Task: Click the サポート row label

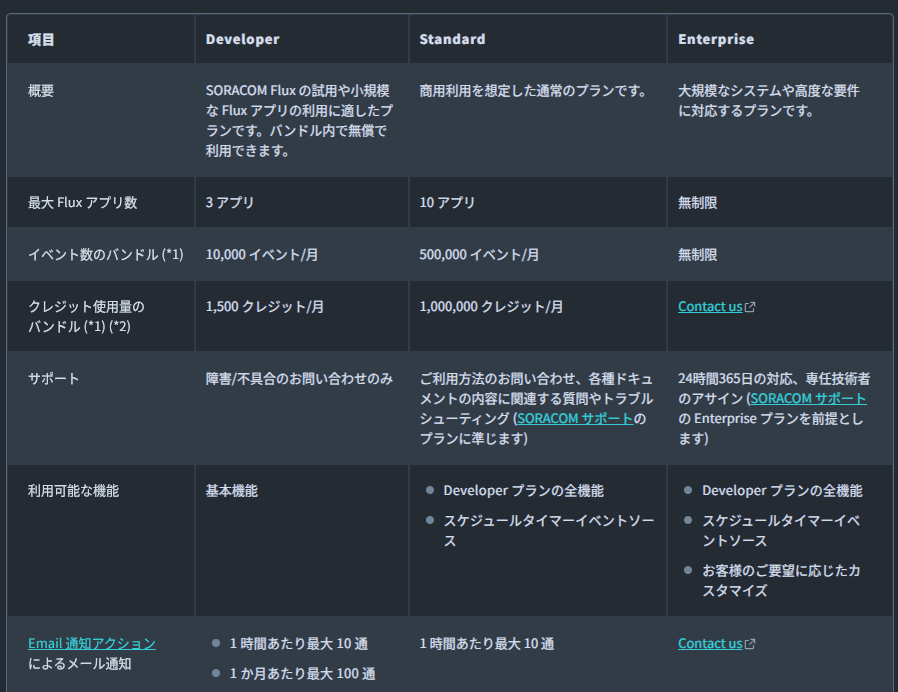Action: pyautogui.click(x=53, y=379)
